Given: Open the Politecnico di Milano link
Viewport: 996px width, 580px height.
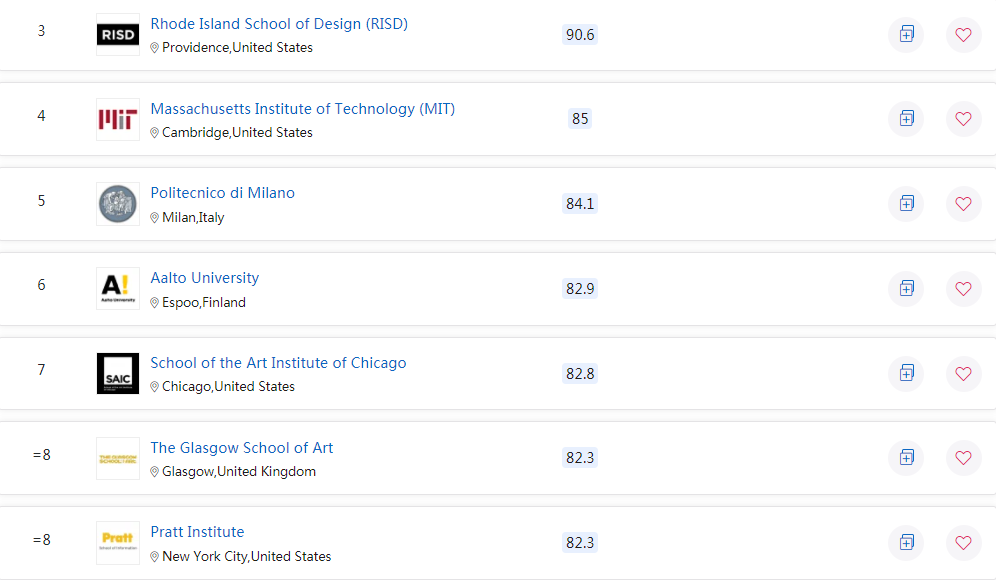Looking at the screenshot, I should [222, 193].
